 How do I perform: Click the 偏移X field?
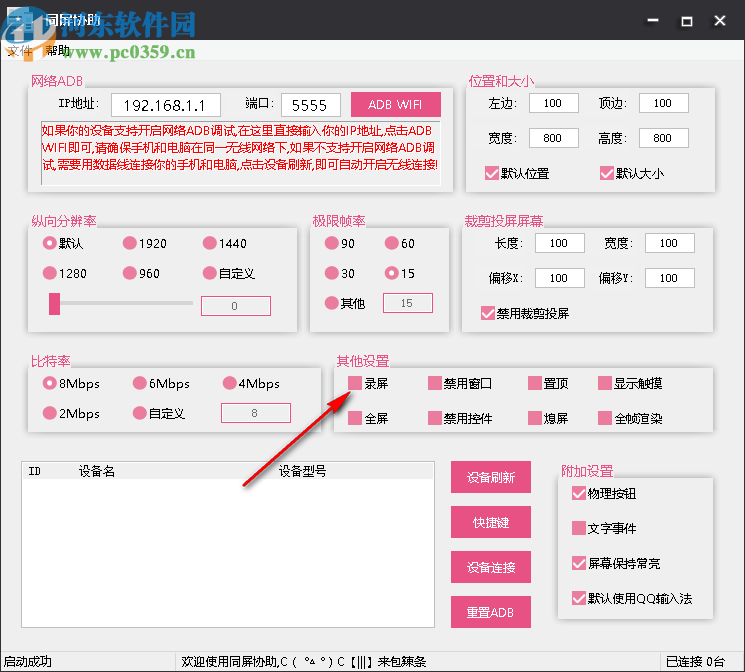560,278
